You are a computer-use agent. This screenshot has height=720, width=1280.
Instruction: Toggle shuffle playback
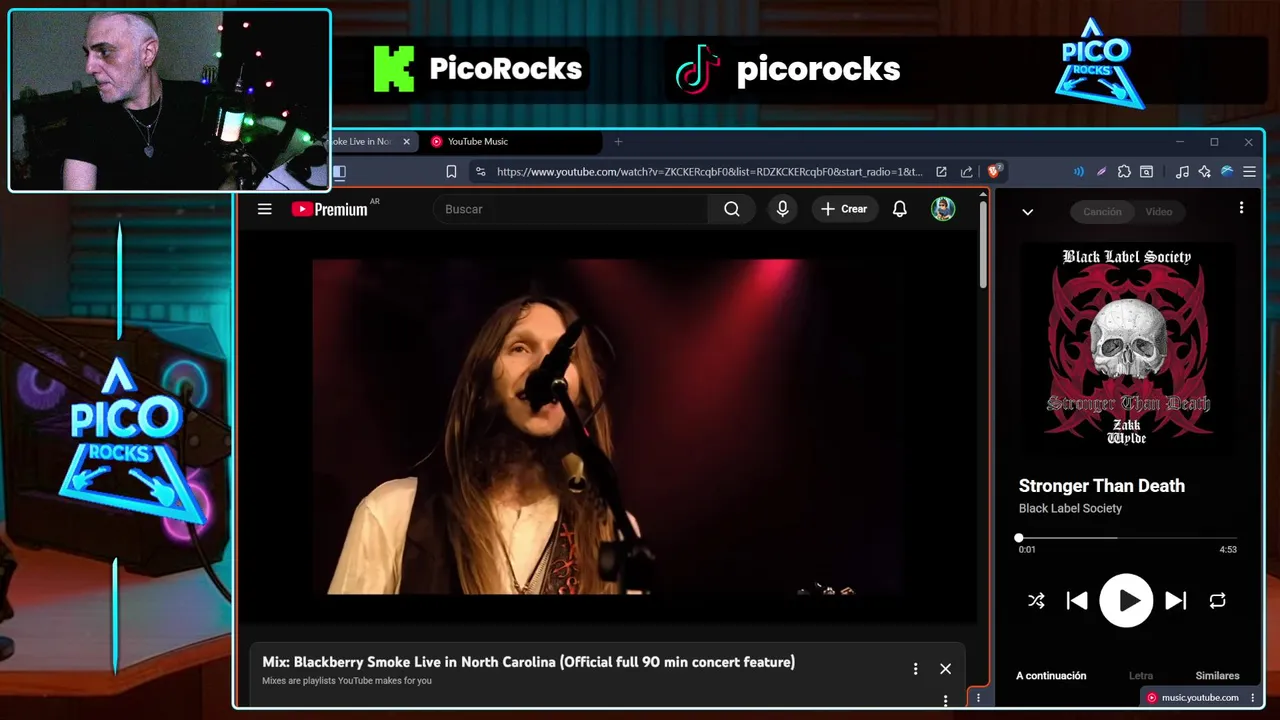(1036, 601)
